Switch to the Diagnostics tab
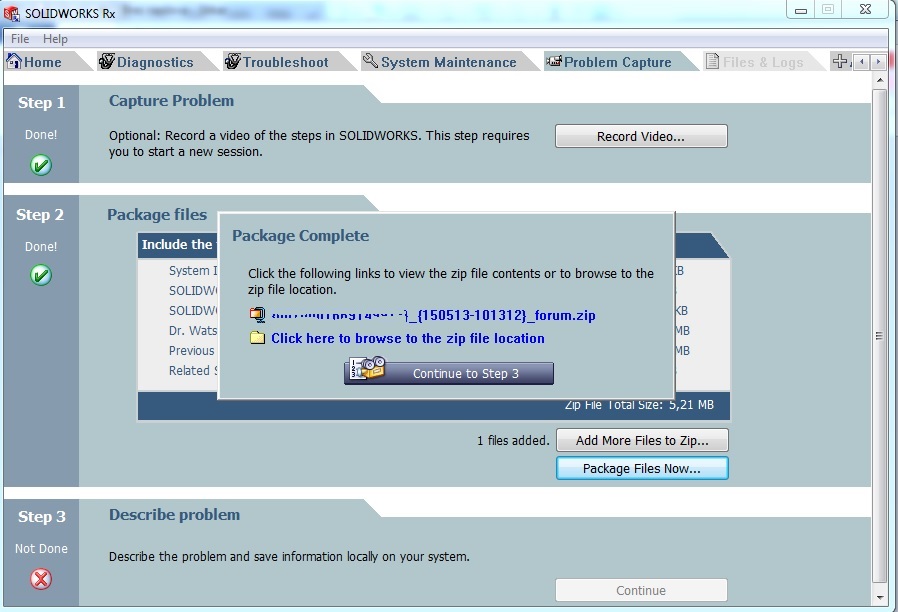This screenshot has width=898, height=612. (146, 62)
